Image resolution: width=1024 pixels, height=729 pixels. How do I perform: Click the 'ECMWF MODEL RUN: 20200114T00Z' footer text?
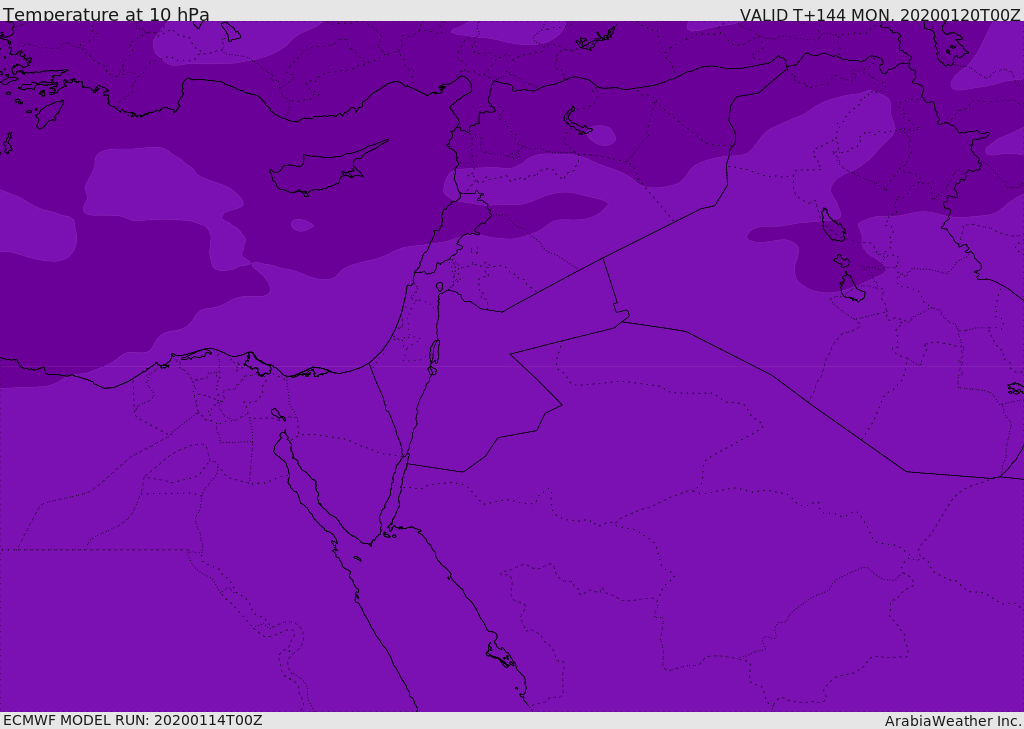pyautogui.click(x=133, y=720)
